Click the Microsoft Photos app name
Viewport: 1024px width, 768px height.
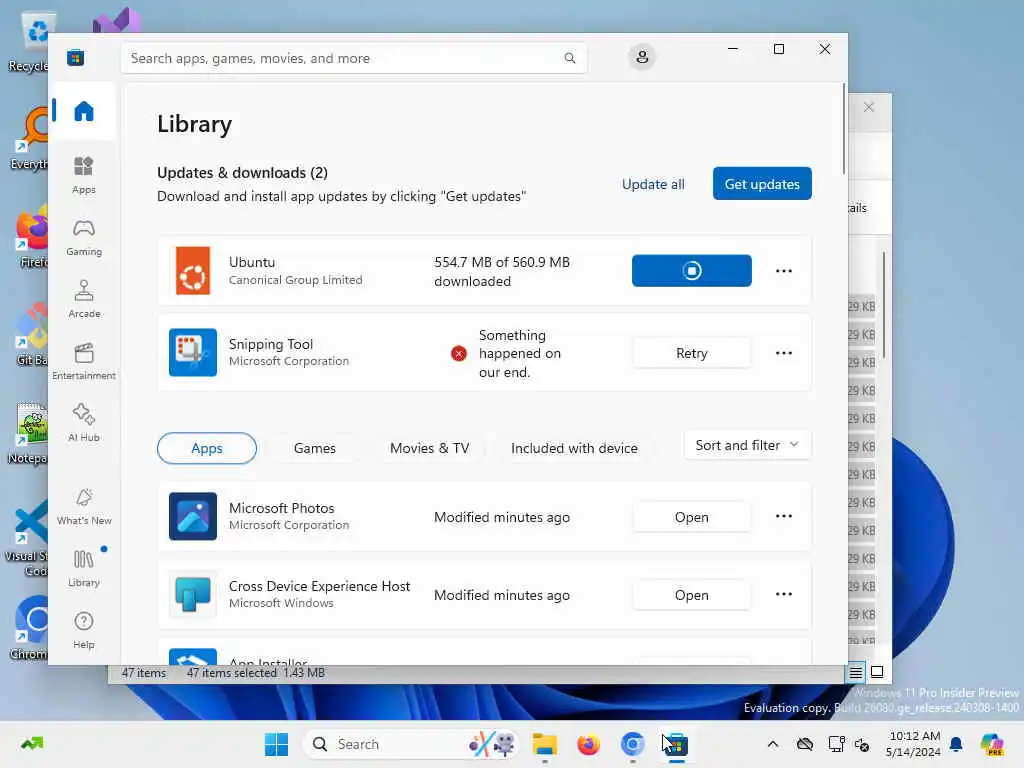click(281, 508)
